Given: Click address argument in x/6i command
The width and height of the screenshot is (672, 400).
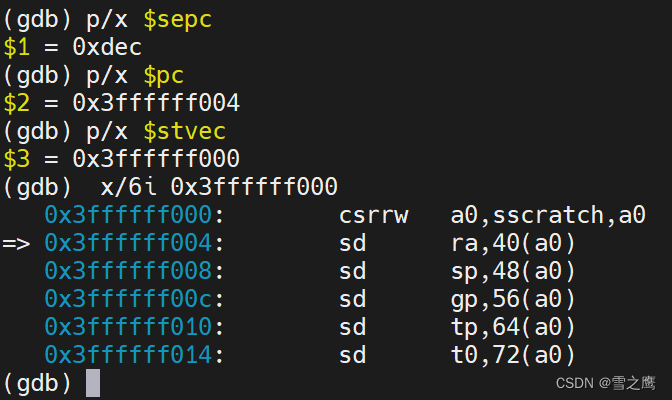Looking at the screenshot, I should pos(254,187).
